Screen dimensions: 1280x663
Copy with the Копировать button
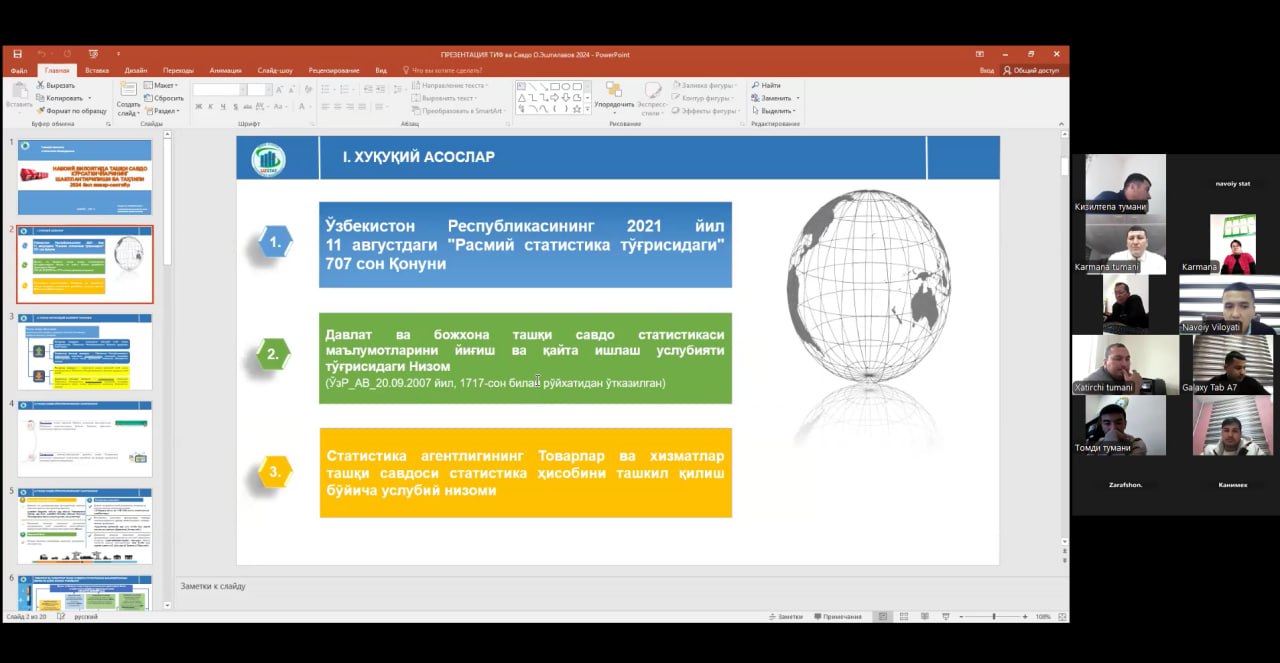60,98
